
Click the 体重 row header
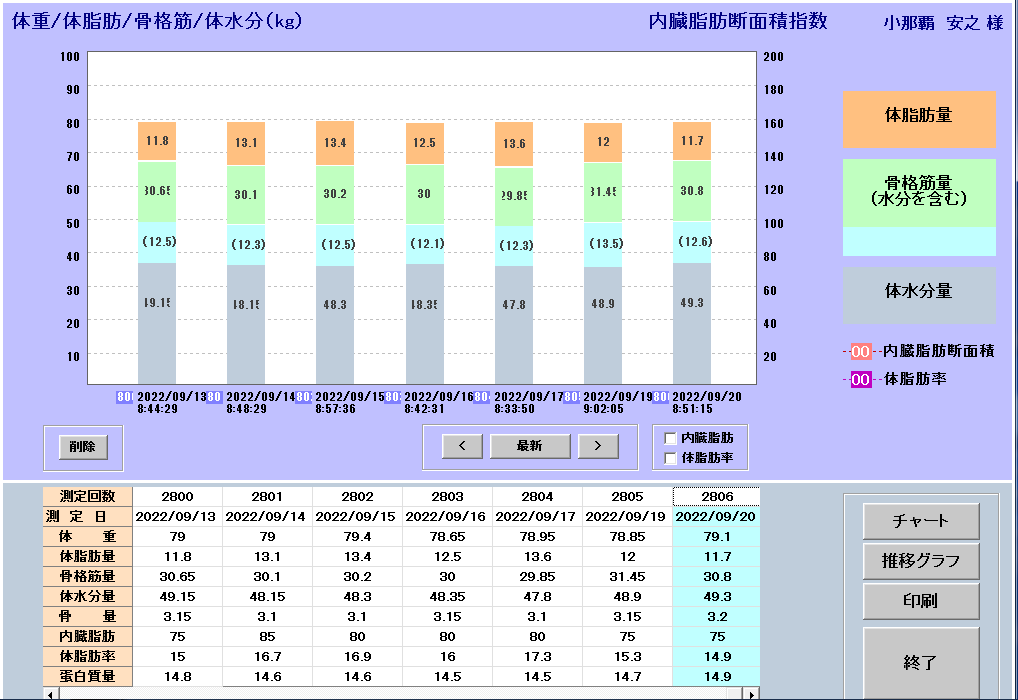pyautogui.click(x=88, y=536)
